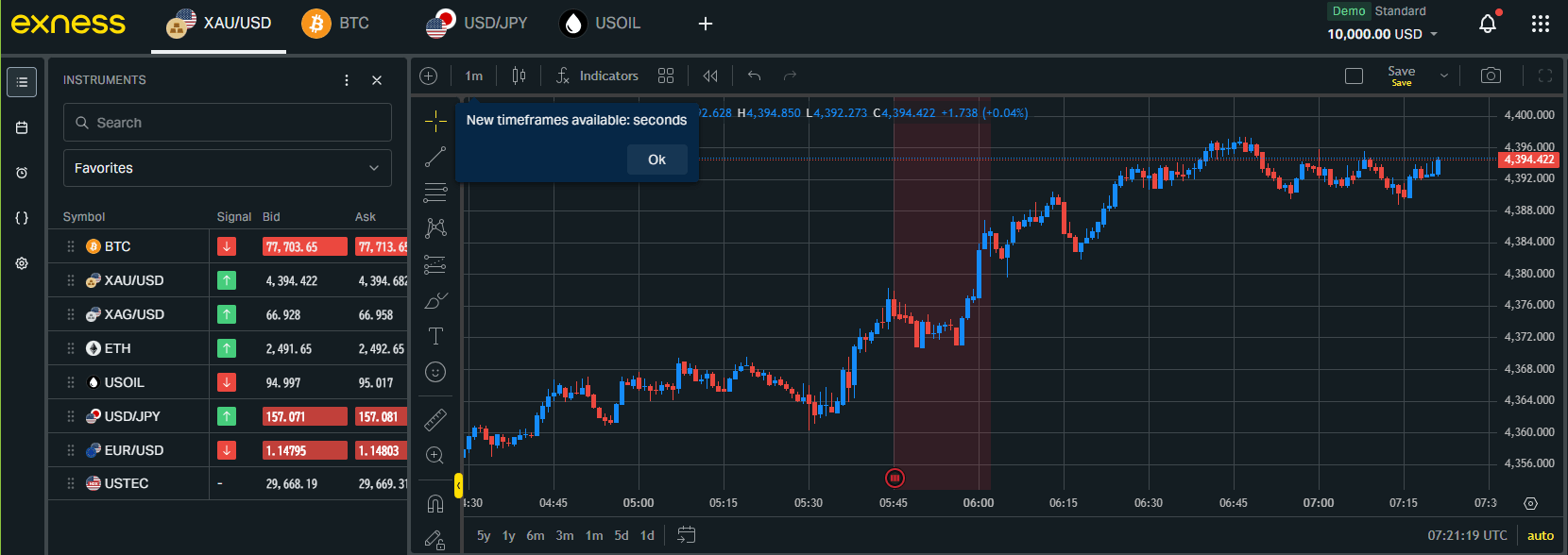Image resolution: width=1568 pixels, height=555 pixels.
Task: Switch to the USD/JPY tab
Action: (477, 24)
